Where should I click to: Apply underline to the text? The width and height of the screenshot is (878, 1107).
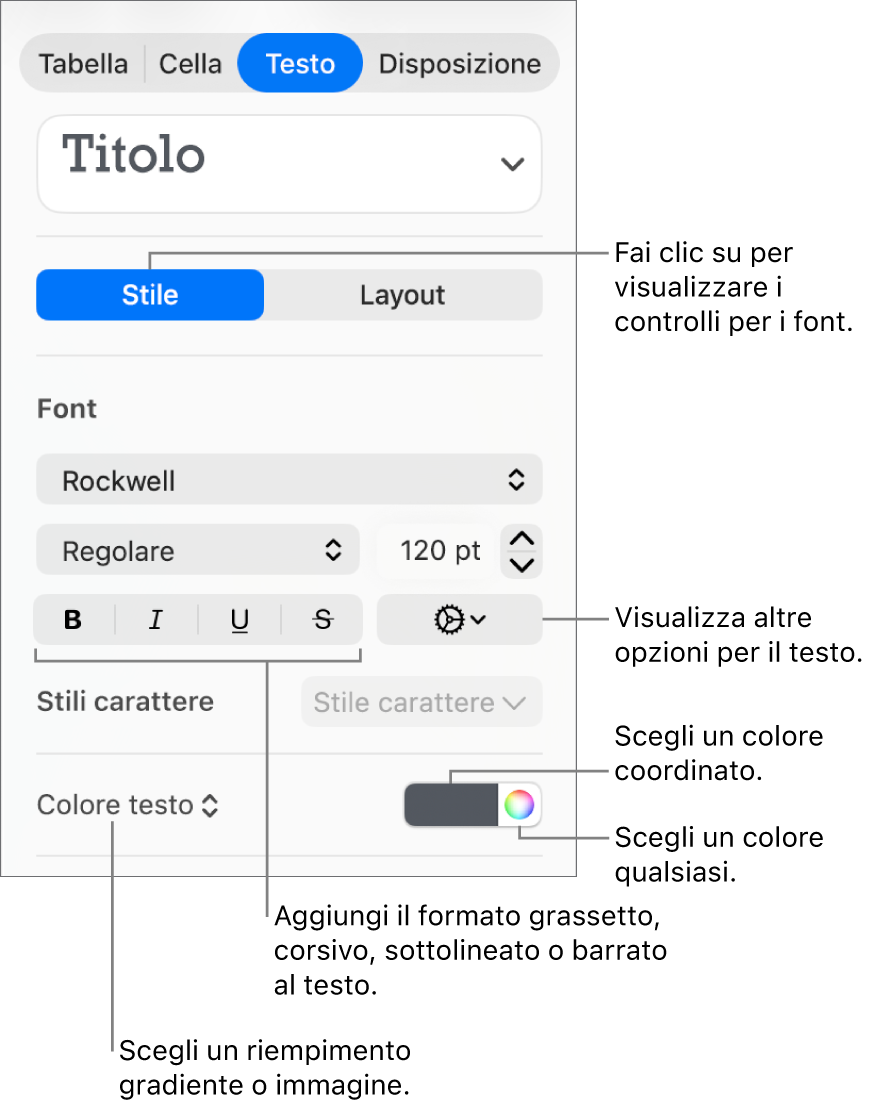(240, 620)
